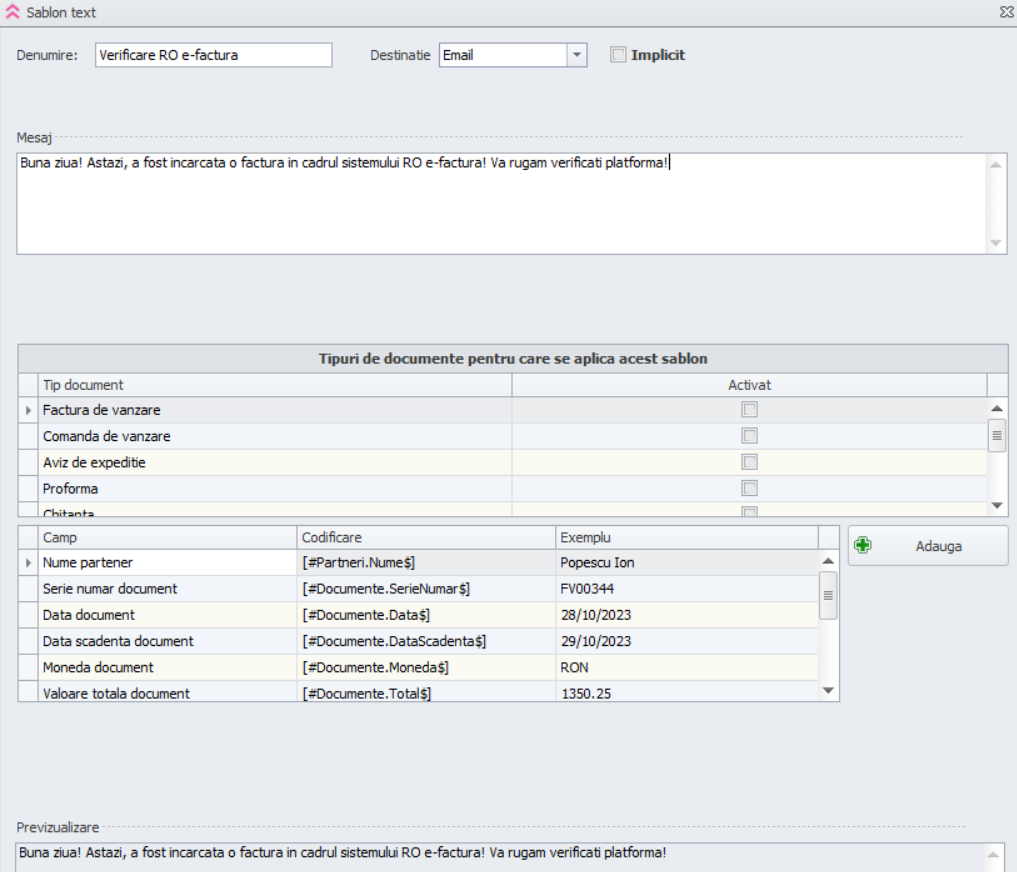Image resolution: width=1017 pixels, height=872 pixels.
Task: Sort by Codificare column header
Action: [x=426, y=538]
